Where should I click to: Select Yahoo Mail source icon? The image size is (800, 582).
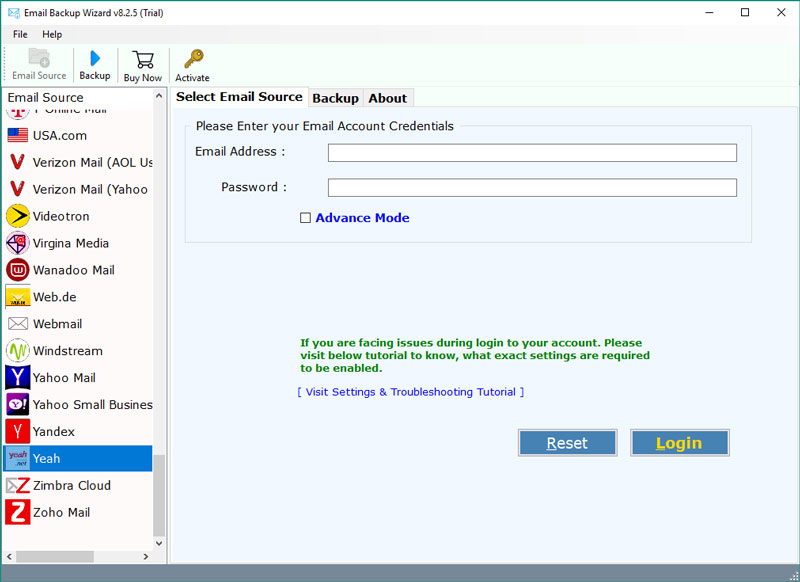pyautogui.click(x=18, y=378)
